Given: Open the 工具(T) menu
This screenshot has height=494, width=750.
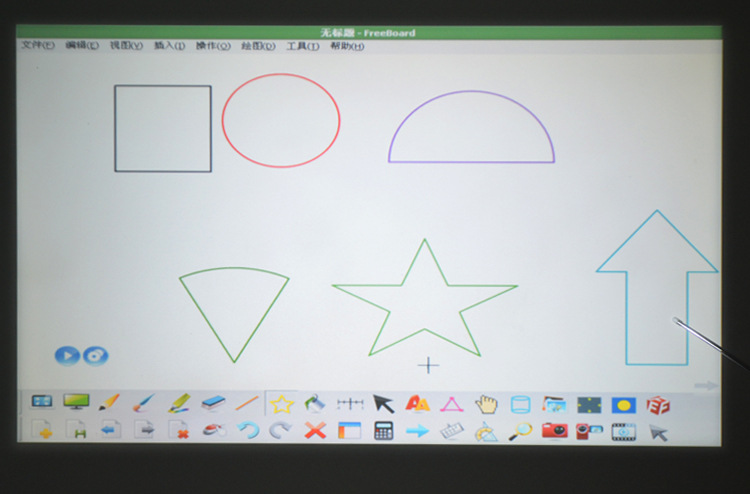Looking at the screenshot, I should [296, 46].
